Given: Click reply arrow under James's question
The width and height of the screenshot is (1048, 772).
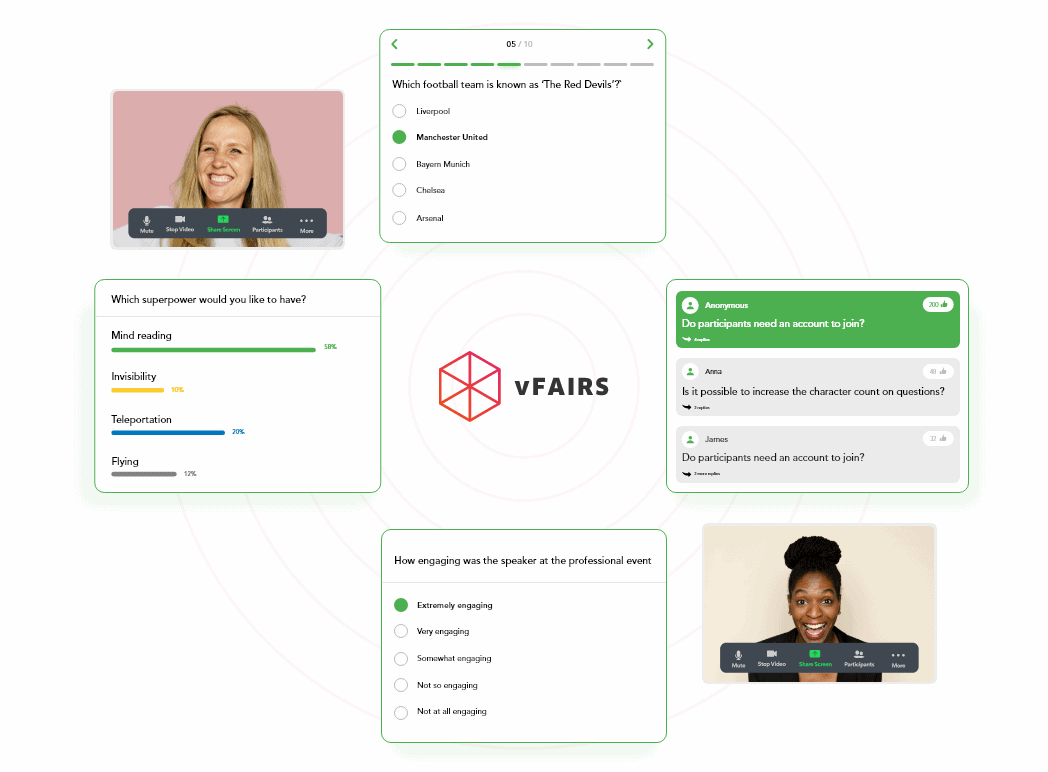Looking at the screenshot, I should click(686, 473).
